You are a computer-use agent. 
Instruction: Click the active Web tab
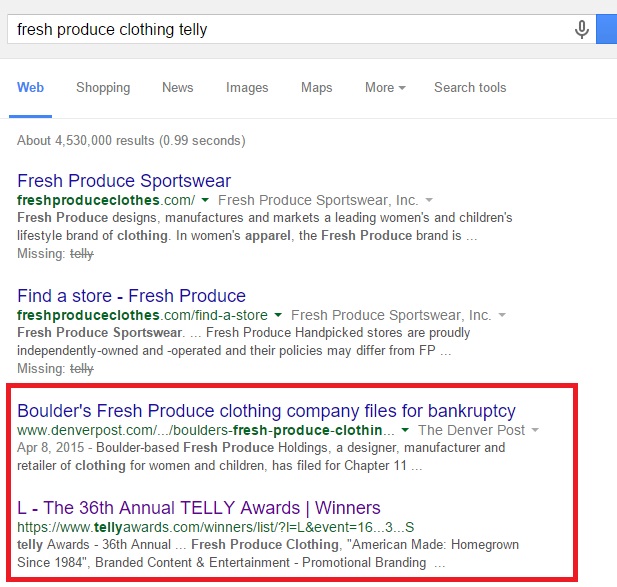(30, 87)
